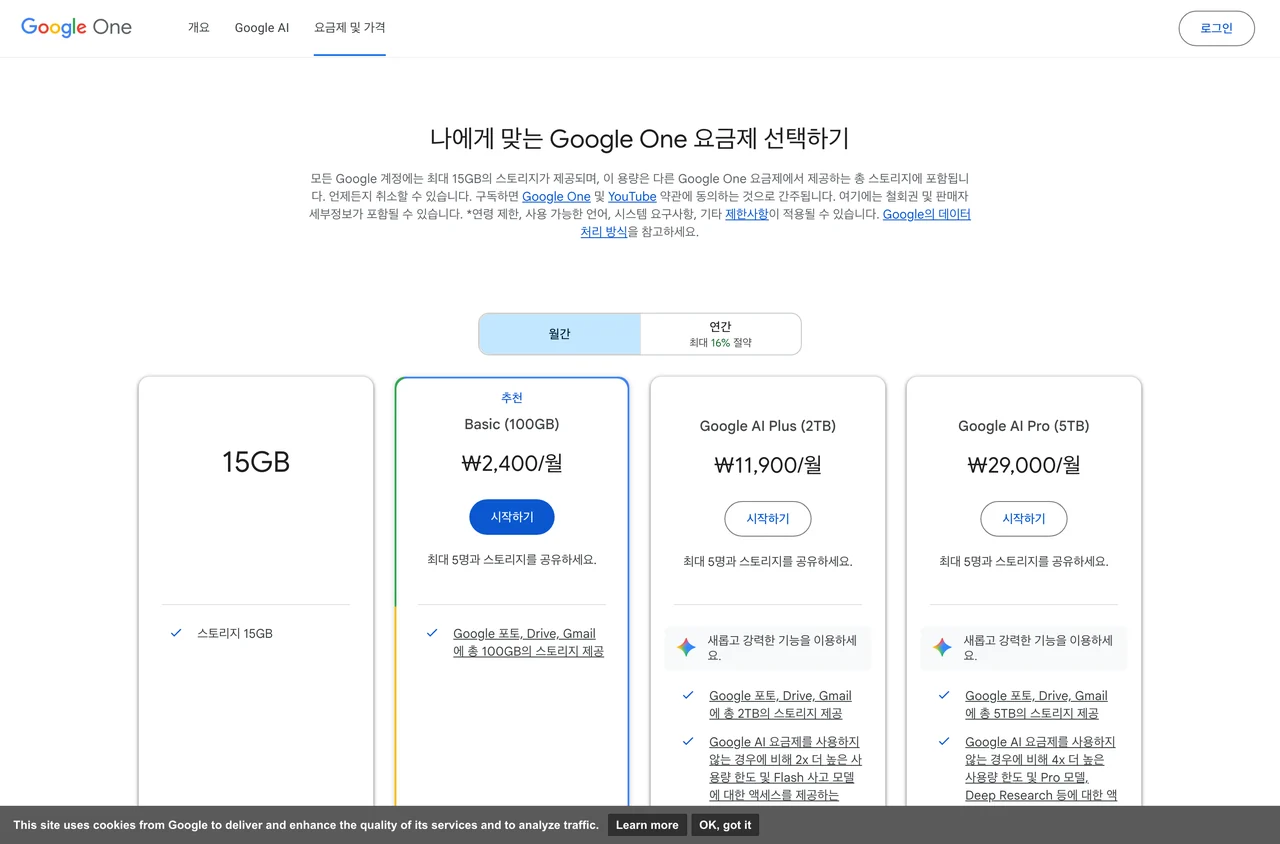Click the 15GB free plan heading

[256, 462]
